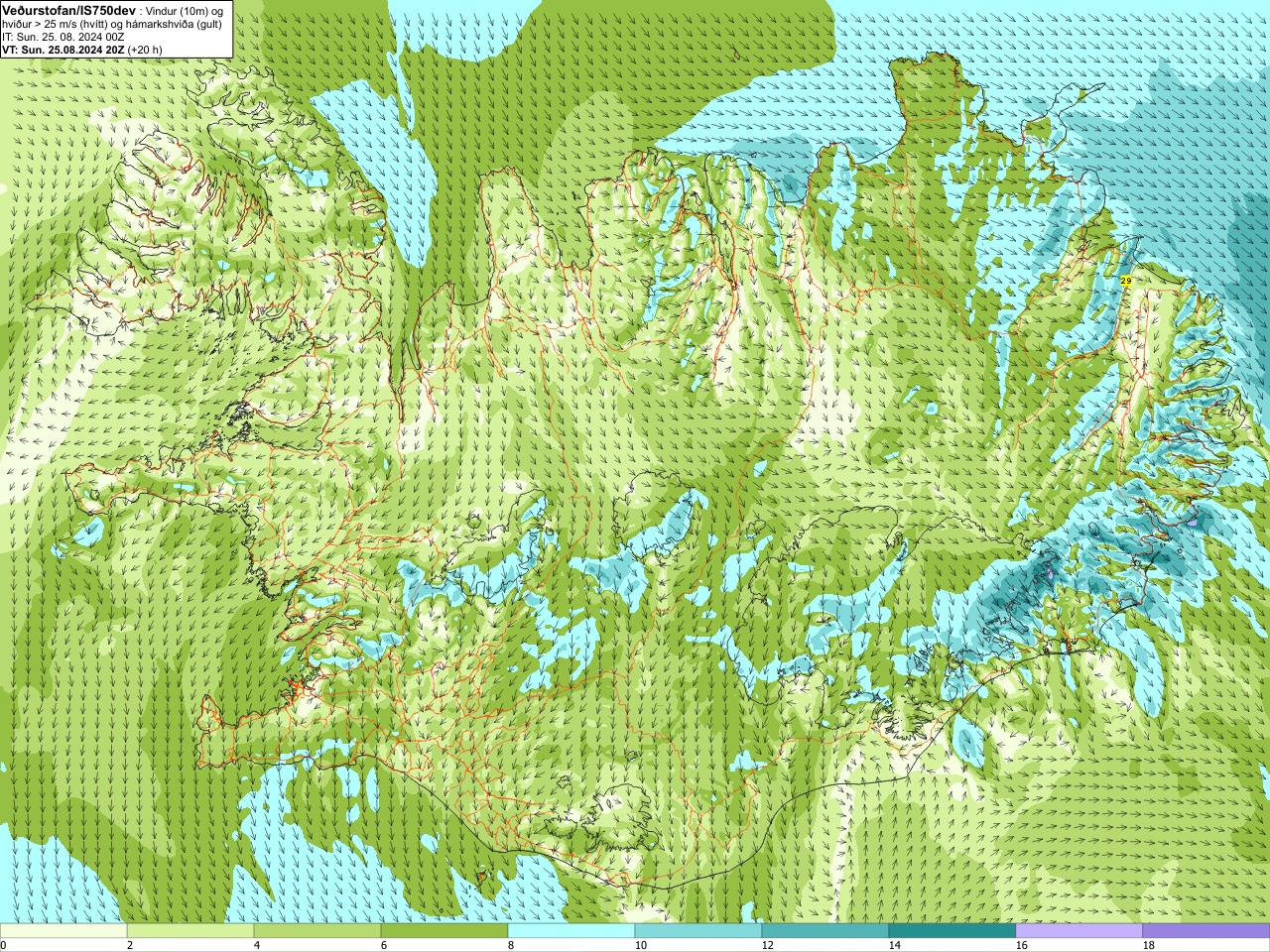Click the 'Vindur (10m) og' description text

[x=185, y=10]
